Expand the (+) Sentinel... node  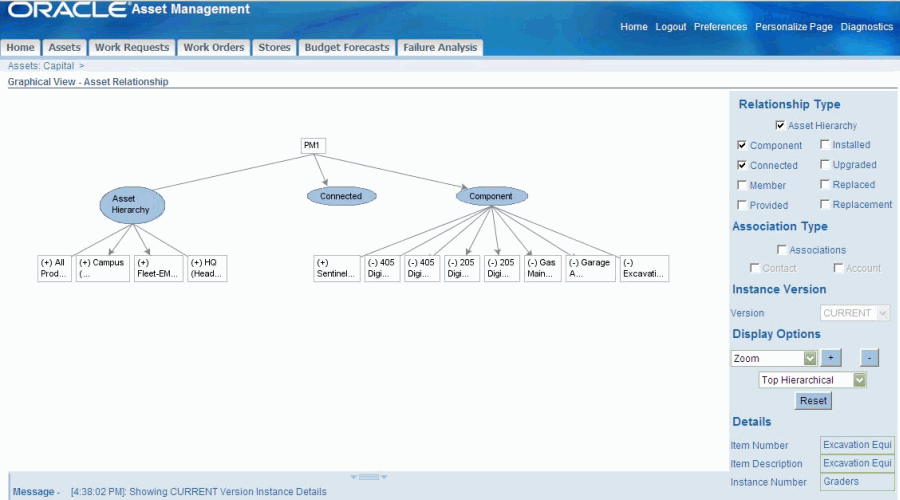pyautogui.click(x=337, y=268)
